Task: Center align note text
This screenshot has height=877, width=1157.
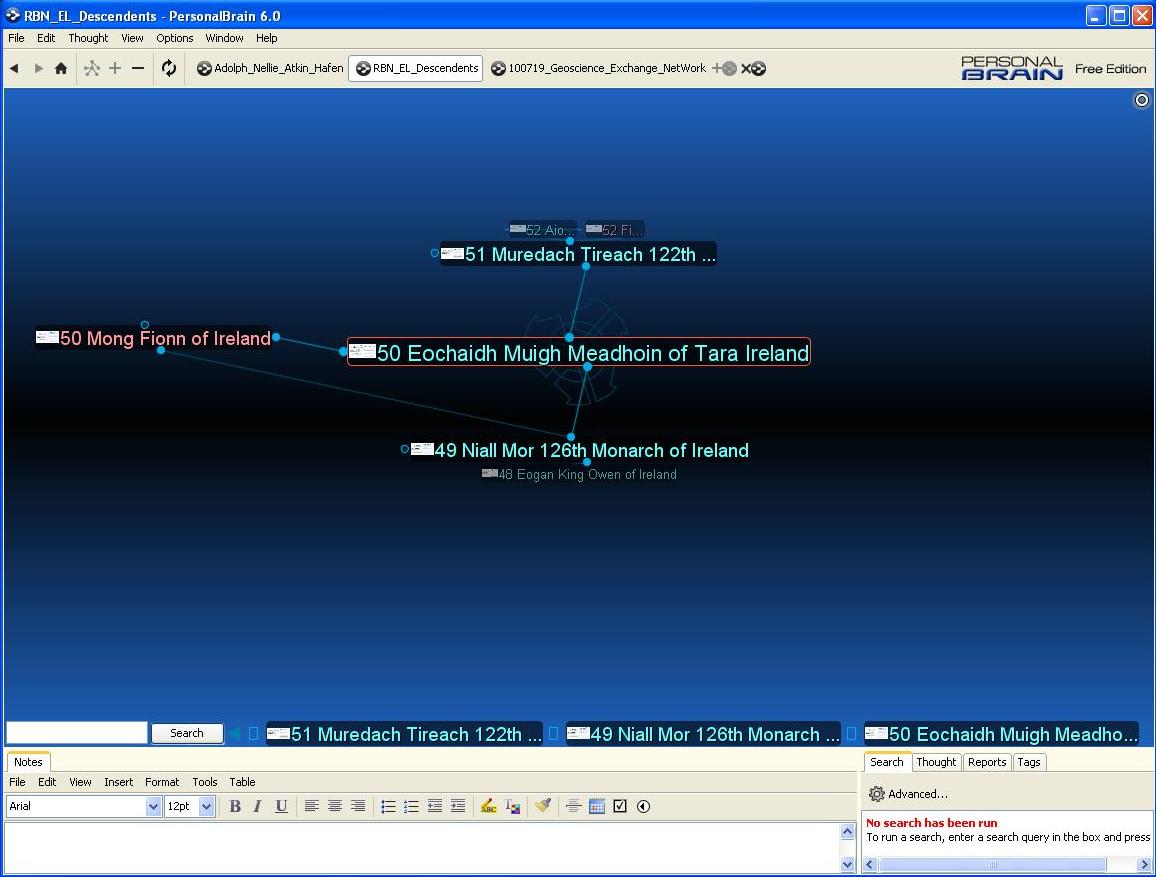Action: (x=335, y=806)
